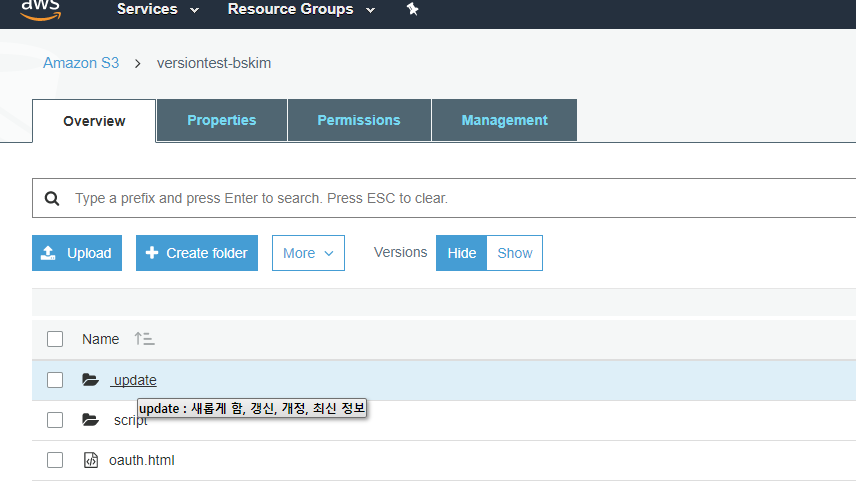Tick the select-all checkbox in header
This screenshot has width=856, height=491.
click(55, 339)
